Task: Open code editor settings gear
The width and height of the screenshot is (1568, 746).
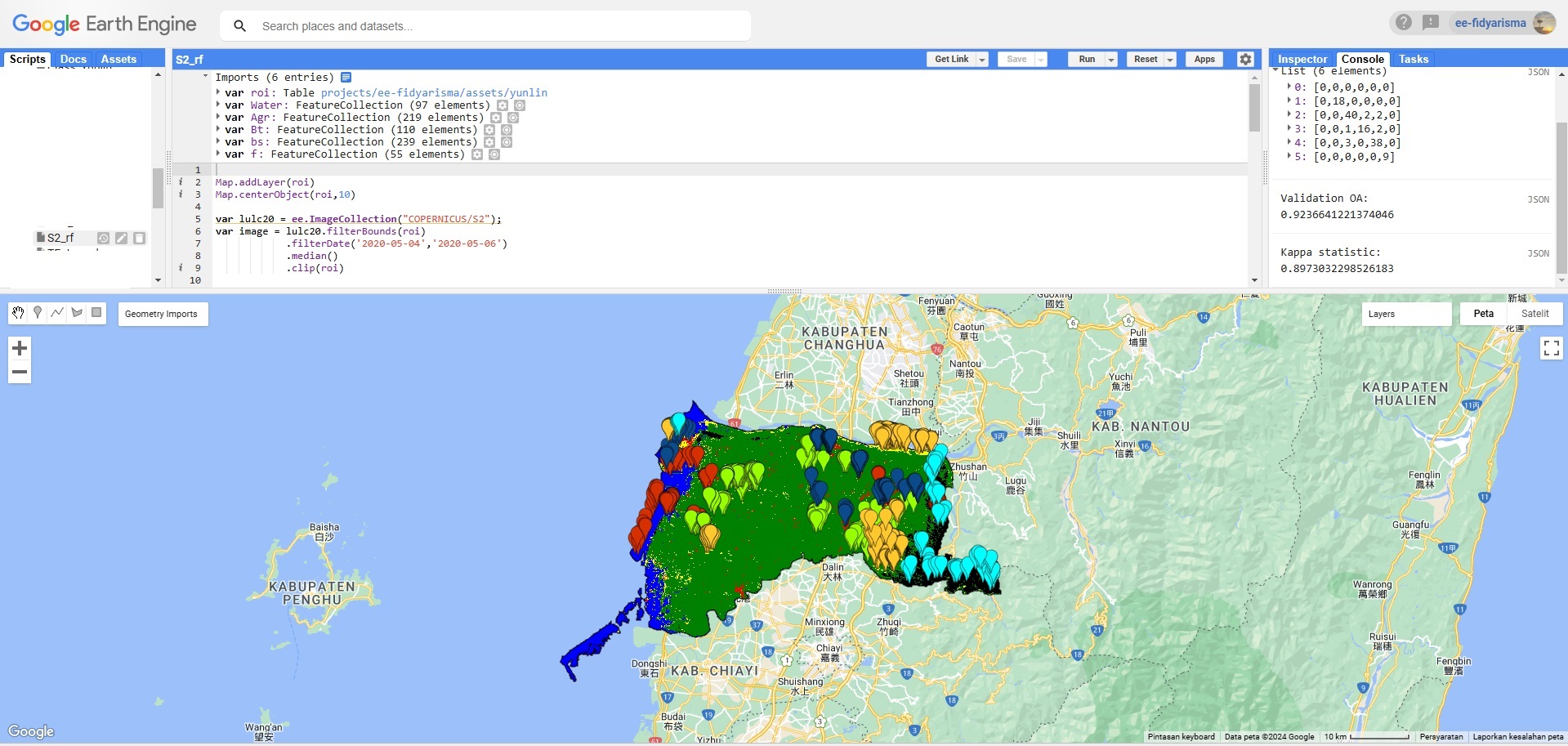Action: pos(1245,59)
